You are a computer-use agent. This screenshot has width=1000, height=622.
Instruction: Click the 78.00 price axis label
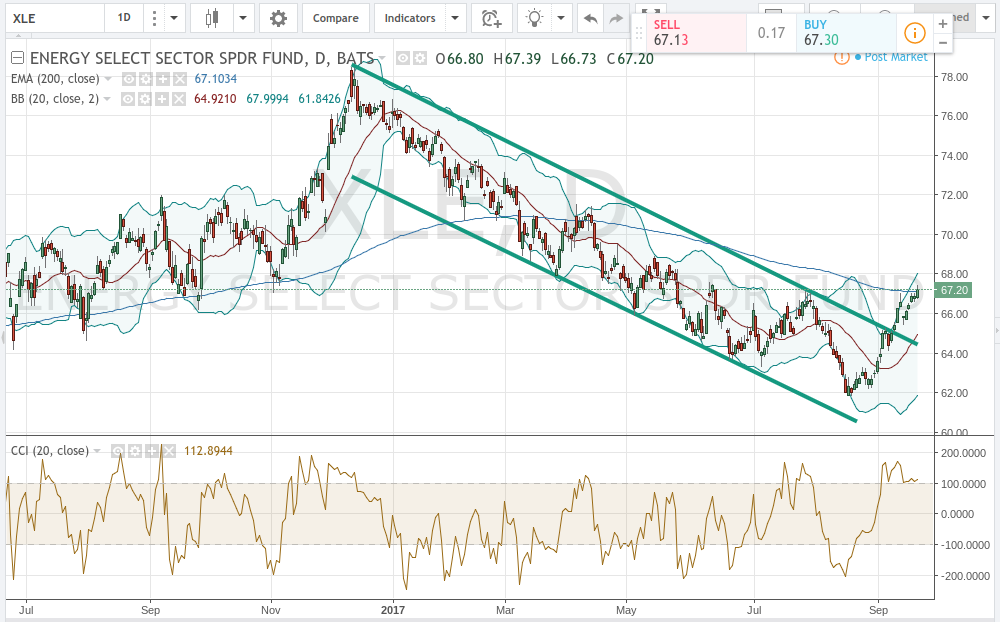click(954, 77)
